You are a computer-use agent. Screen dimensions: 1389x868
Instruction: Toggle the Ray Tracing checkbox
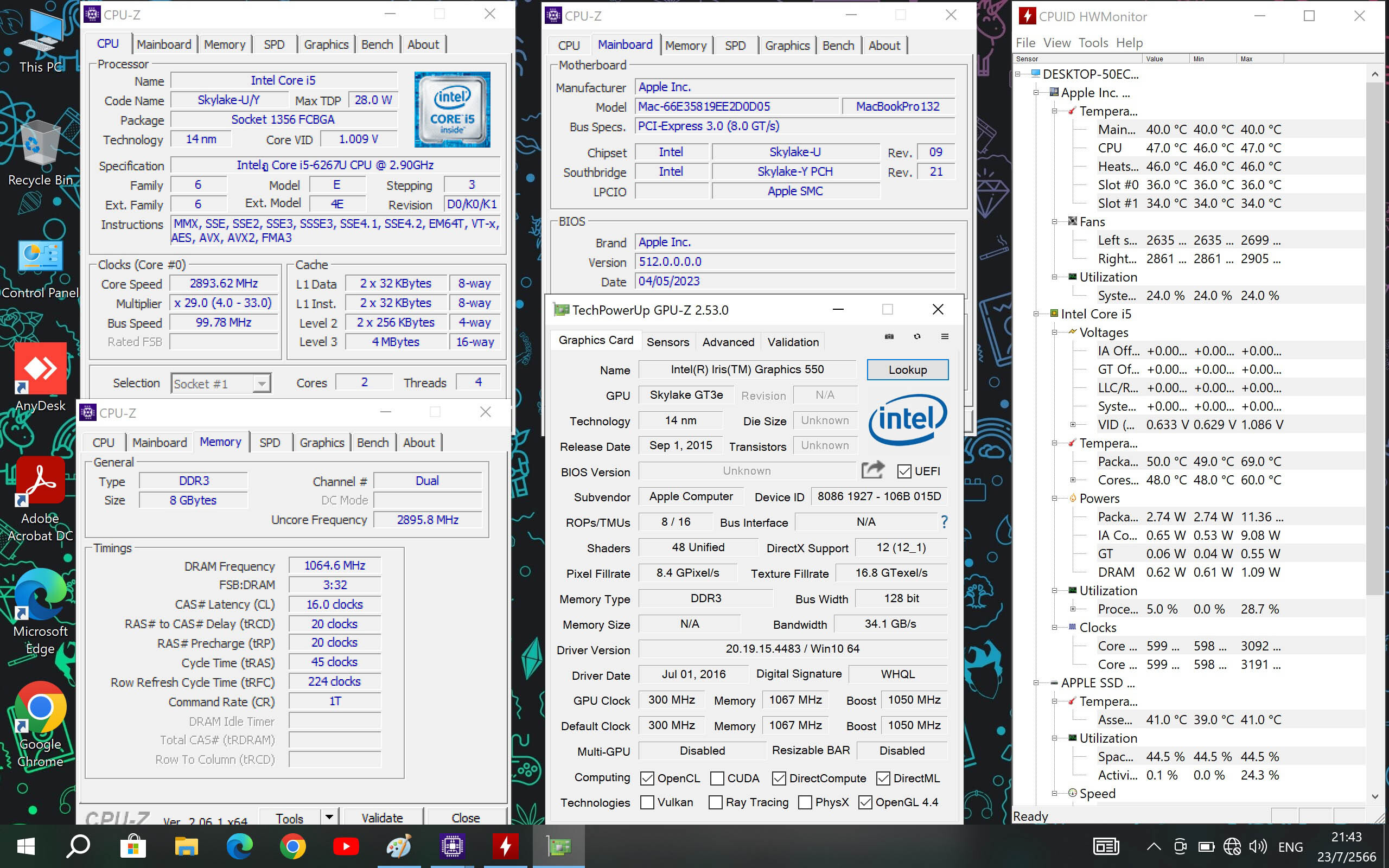tap(715, 802)
